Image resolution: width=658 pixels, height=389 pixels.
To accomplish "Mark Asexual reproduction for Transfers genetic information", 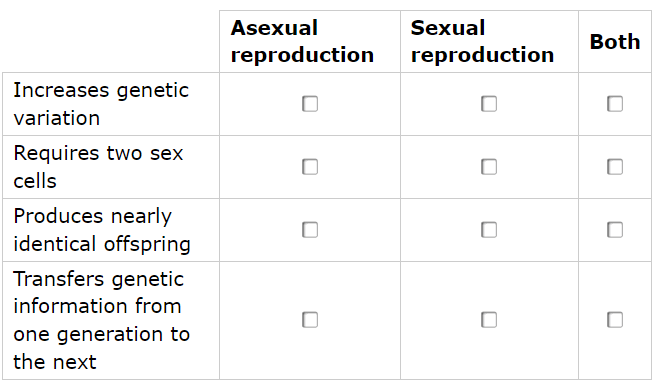I will coord(310,320).
